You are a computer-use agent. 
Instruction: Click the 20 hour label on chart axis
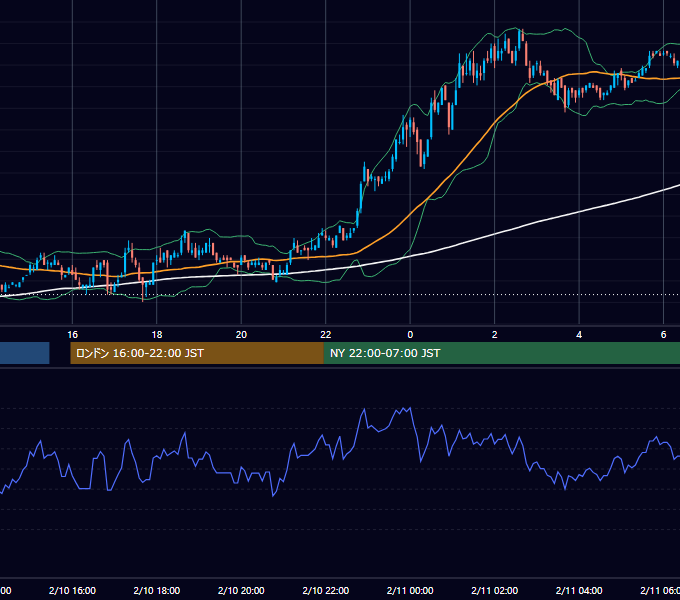(x=241, y=335)
